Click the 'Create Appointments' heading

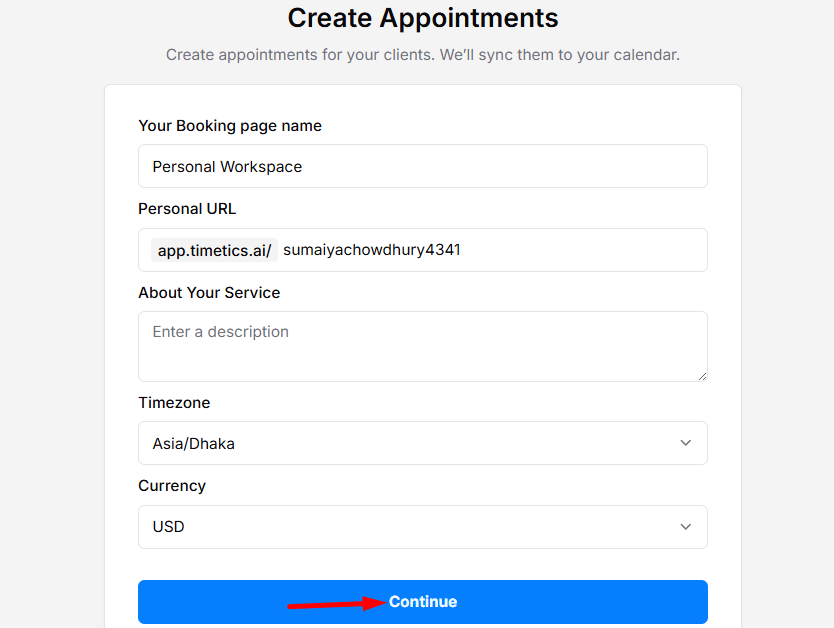[423, 18]
